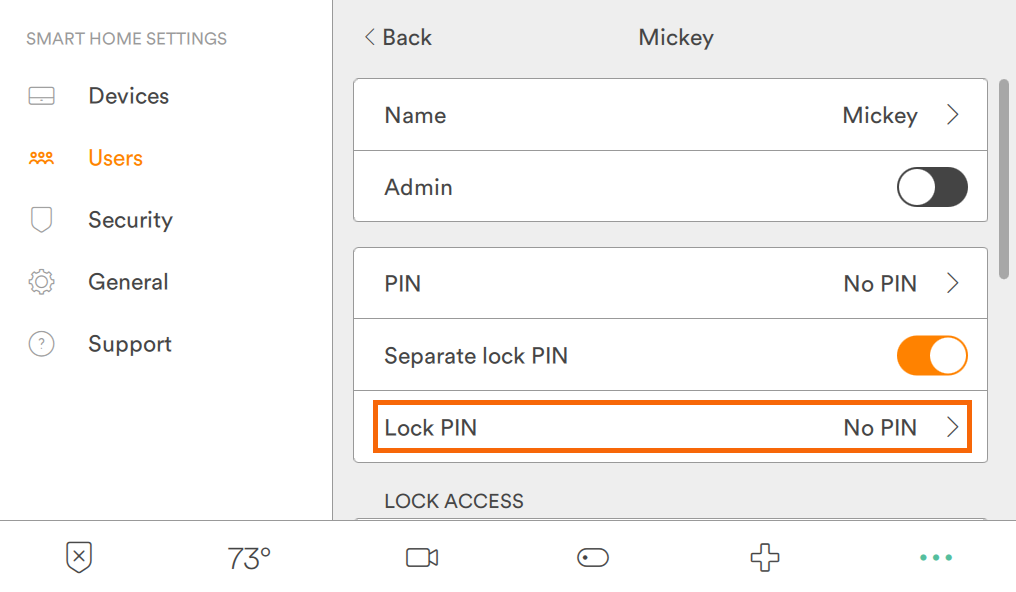Go Back to the users list
Screen dimensions: 1016x592
point(398,38)
